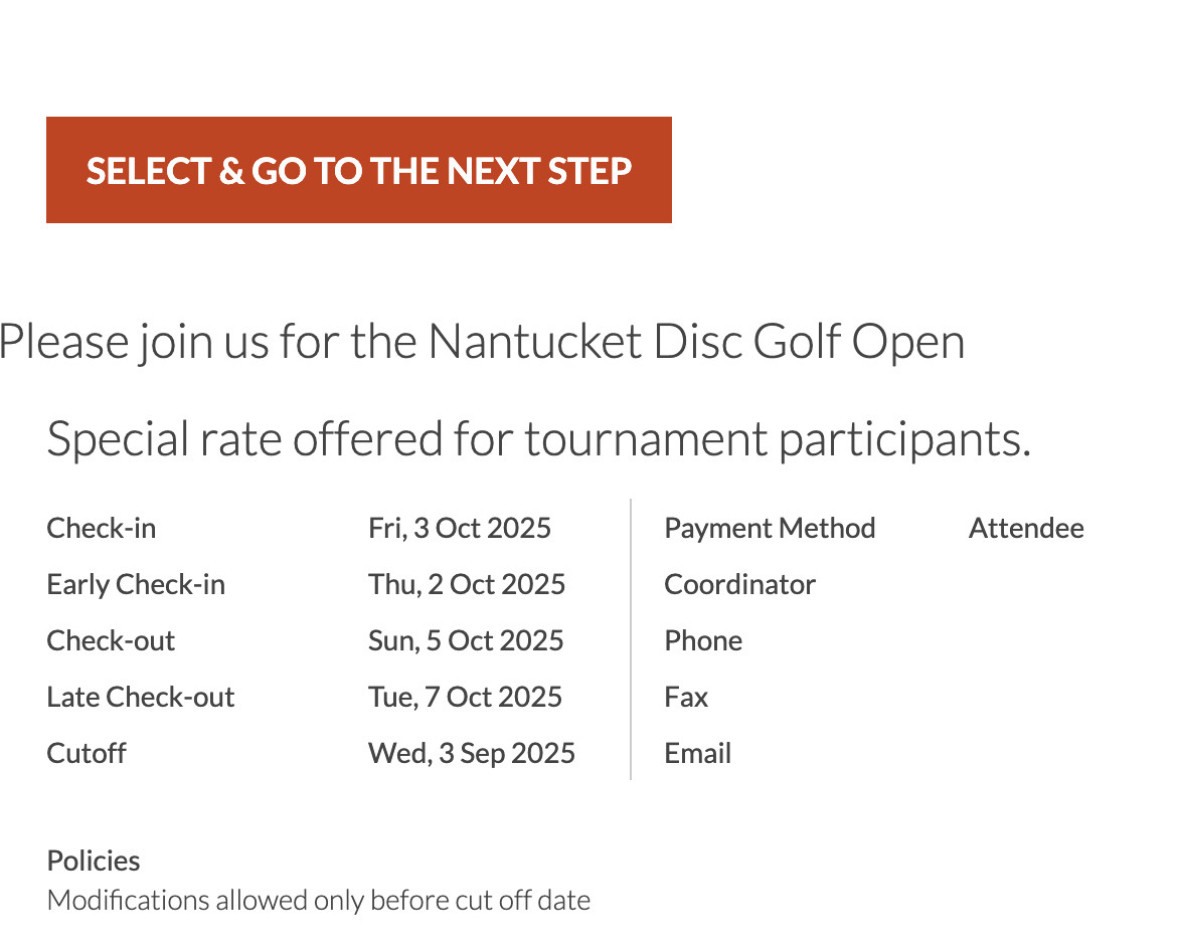
Task: Click the Payment Method label
Action: click(x=769, y=528)
